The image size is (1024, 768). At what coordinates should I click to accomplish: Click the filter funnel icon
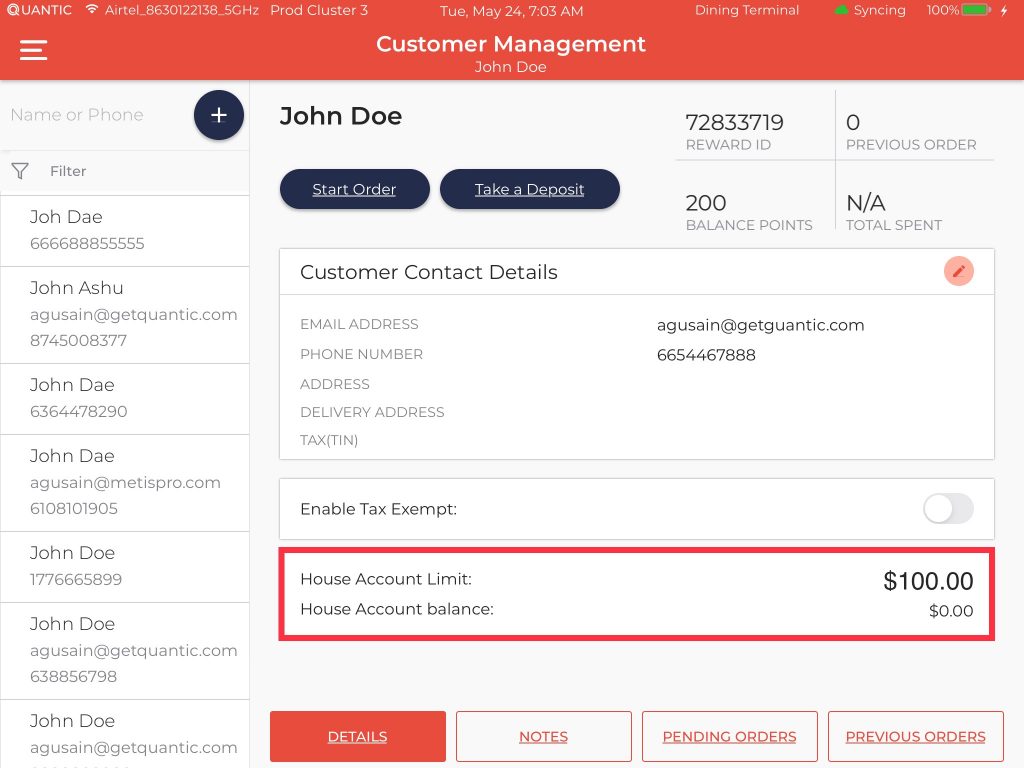[x=20, y=171]
